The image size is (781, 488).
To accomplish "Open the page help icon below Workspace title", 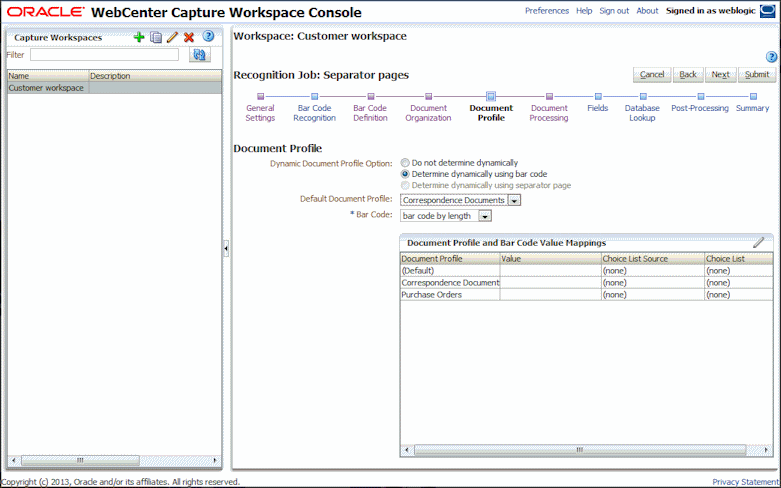I will 771,57.
